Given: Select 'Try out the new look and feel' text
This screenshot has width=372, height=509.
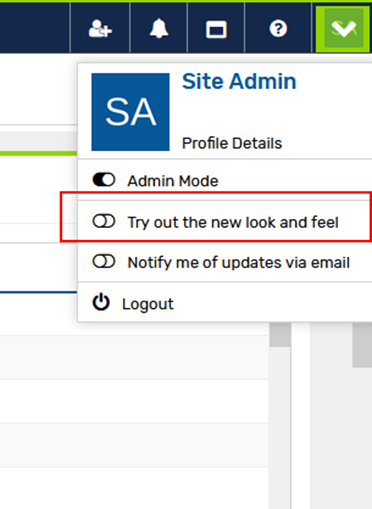Looking at the screenshot, I should click(233, 222).
